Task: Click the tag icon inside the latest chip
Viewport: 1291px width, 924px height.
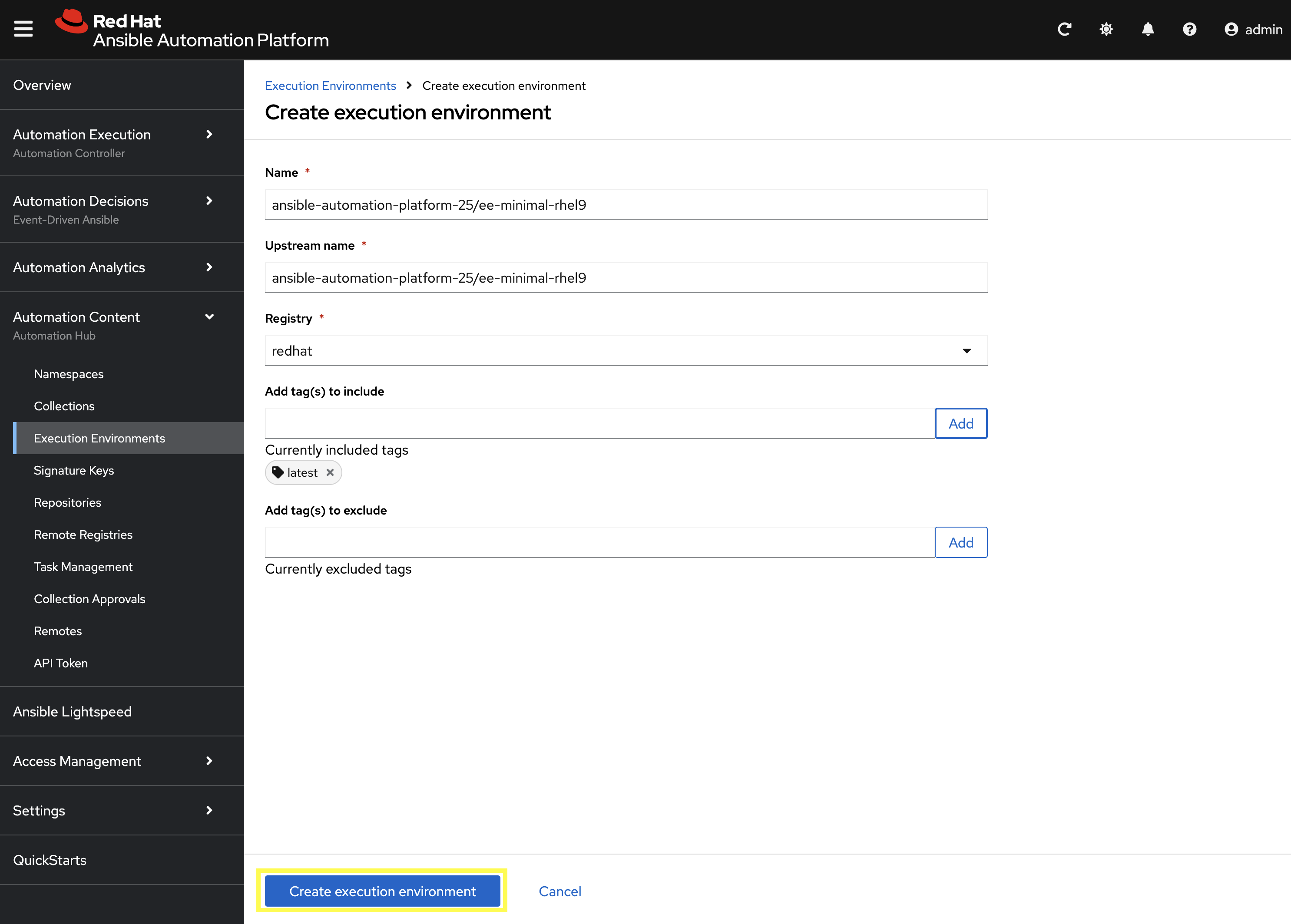Action: coord(278,472)
